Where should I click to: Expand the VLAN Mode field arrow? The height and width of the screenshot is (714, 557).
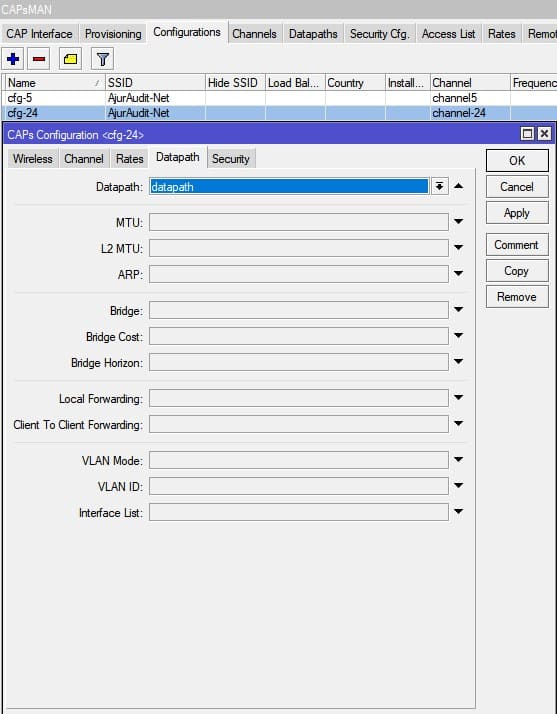[x=459, y=459]
